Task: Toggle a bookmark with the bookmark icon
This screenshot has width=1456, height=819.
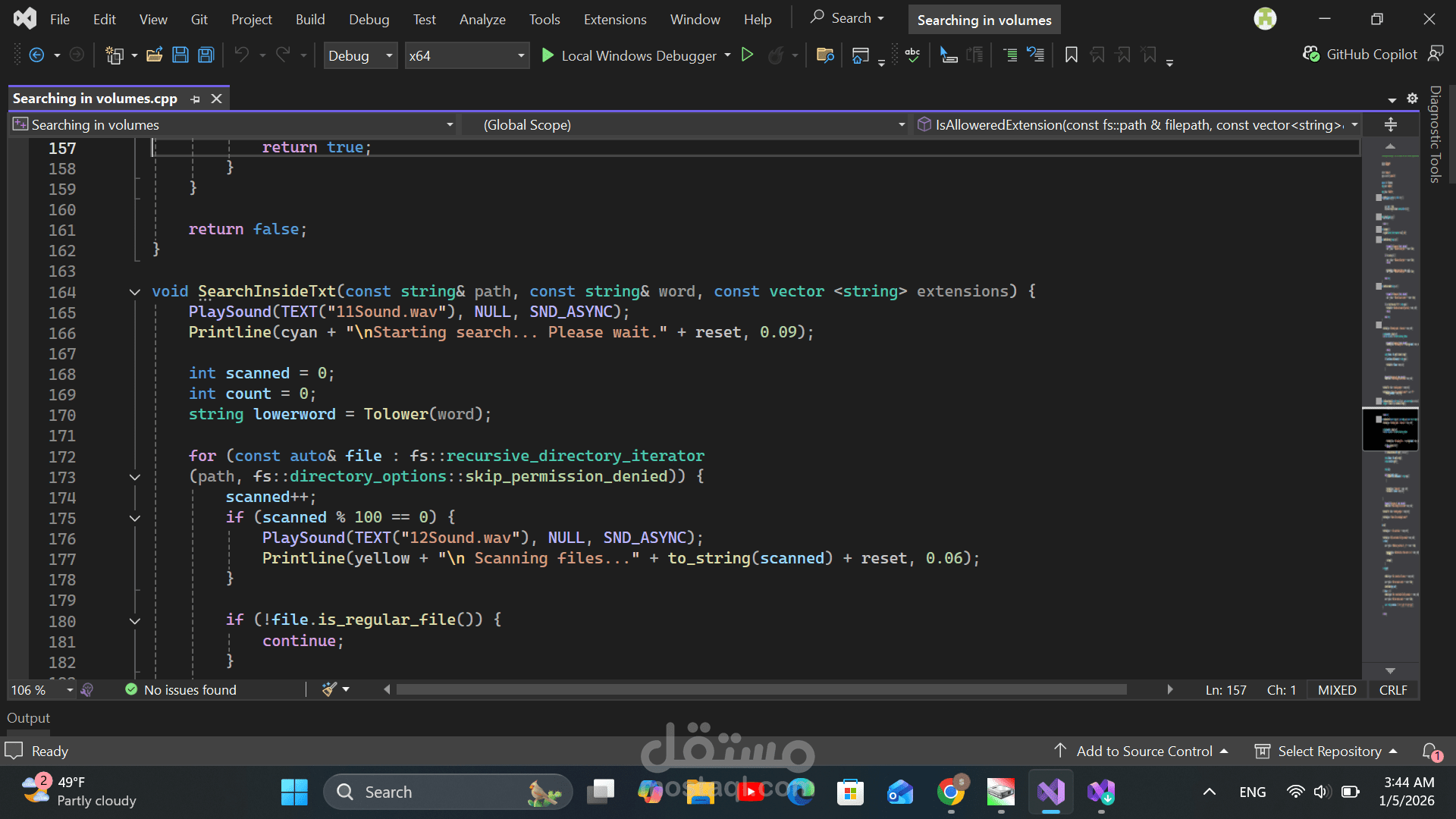Action: tap(1071, 55)
